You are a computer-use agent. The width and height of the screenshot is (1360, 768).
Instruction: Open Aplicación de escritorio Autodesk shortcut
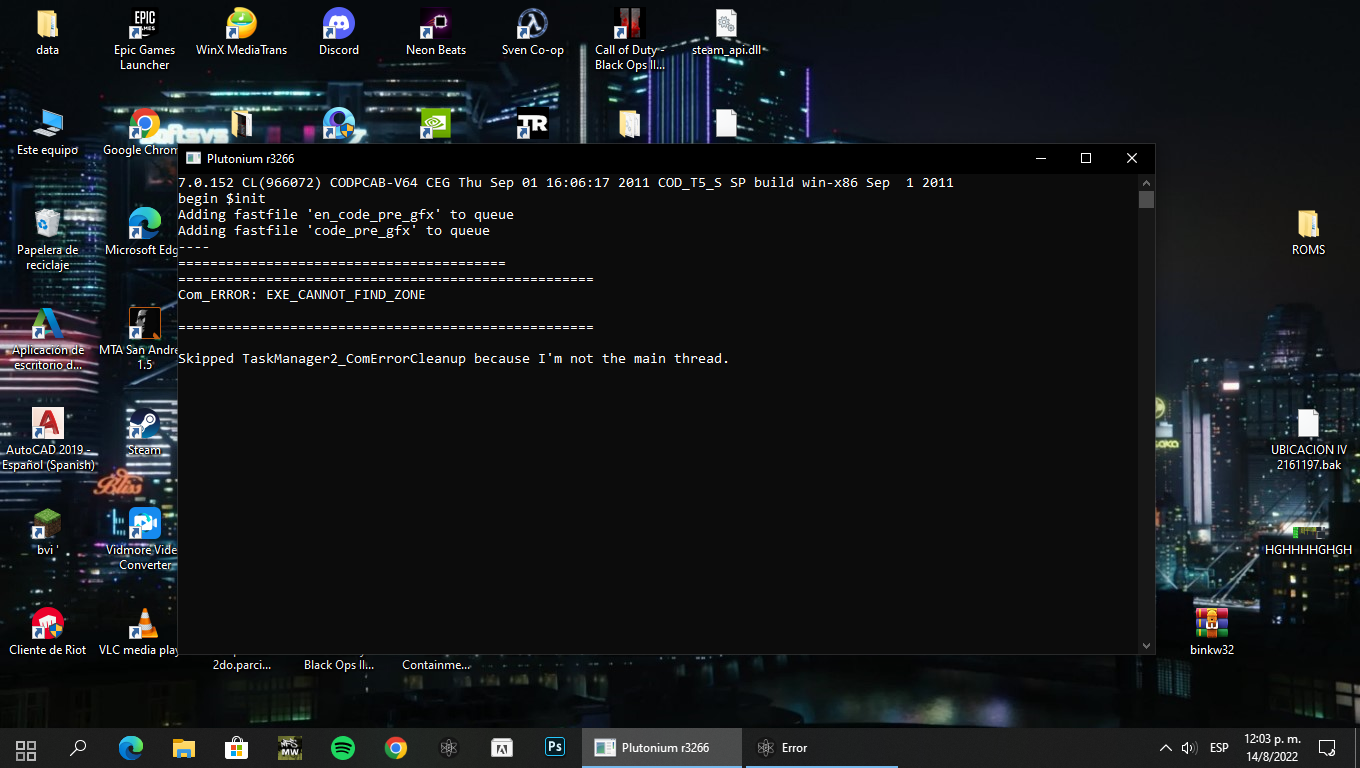47,339
